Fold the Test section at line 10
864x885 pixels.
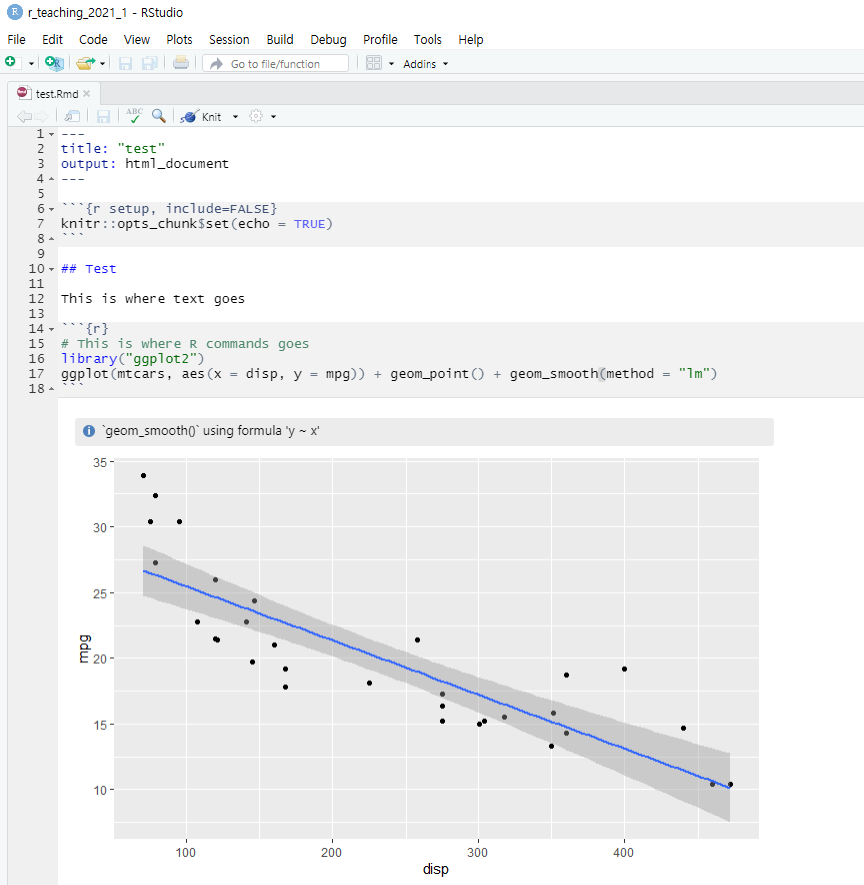pos(51,269)
